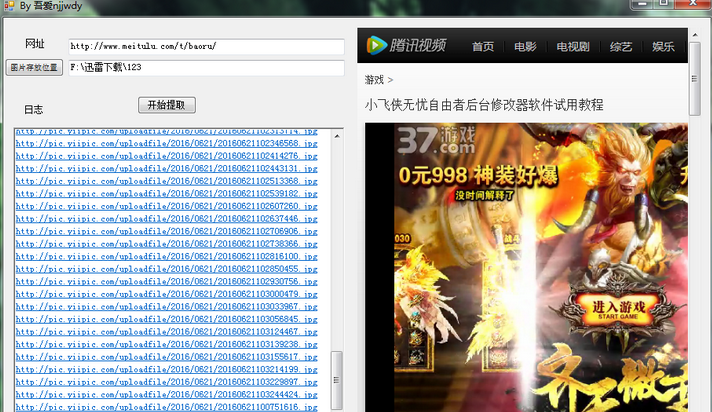Image resolution: width=712 pixels, height=412 pixels.
Task: Click the 游戏 breadcrumb link
Action: click(x=374, y=80)
